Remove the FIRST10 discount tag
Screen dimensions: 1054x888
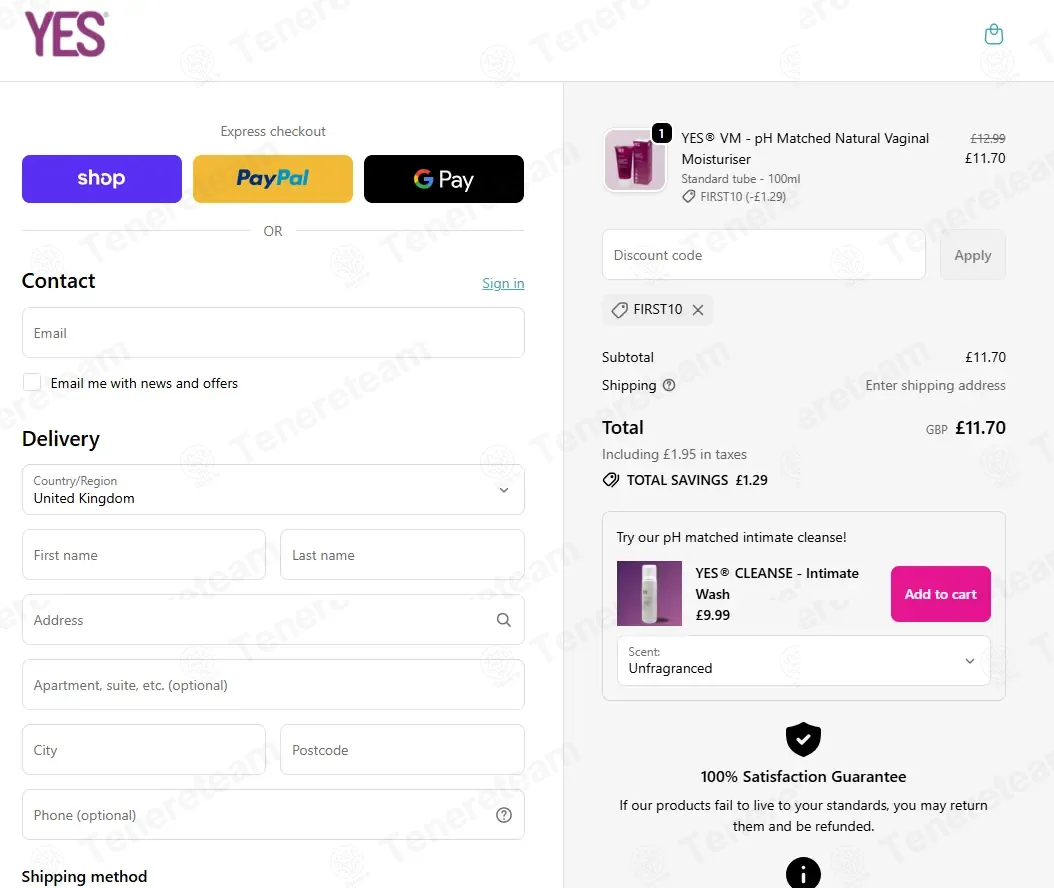tap(698, 310)
